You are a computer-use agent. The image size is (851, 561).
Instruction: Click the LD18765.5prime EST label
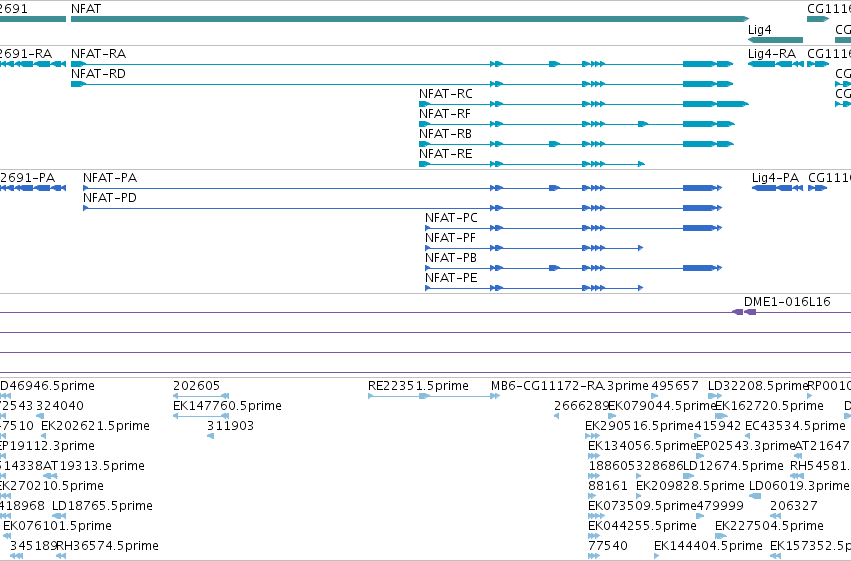(103, 506)
